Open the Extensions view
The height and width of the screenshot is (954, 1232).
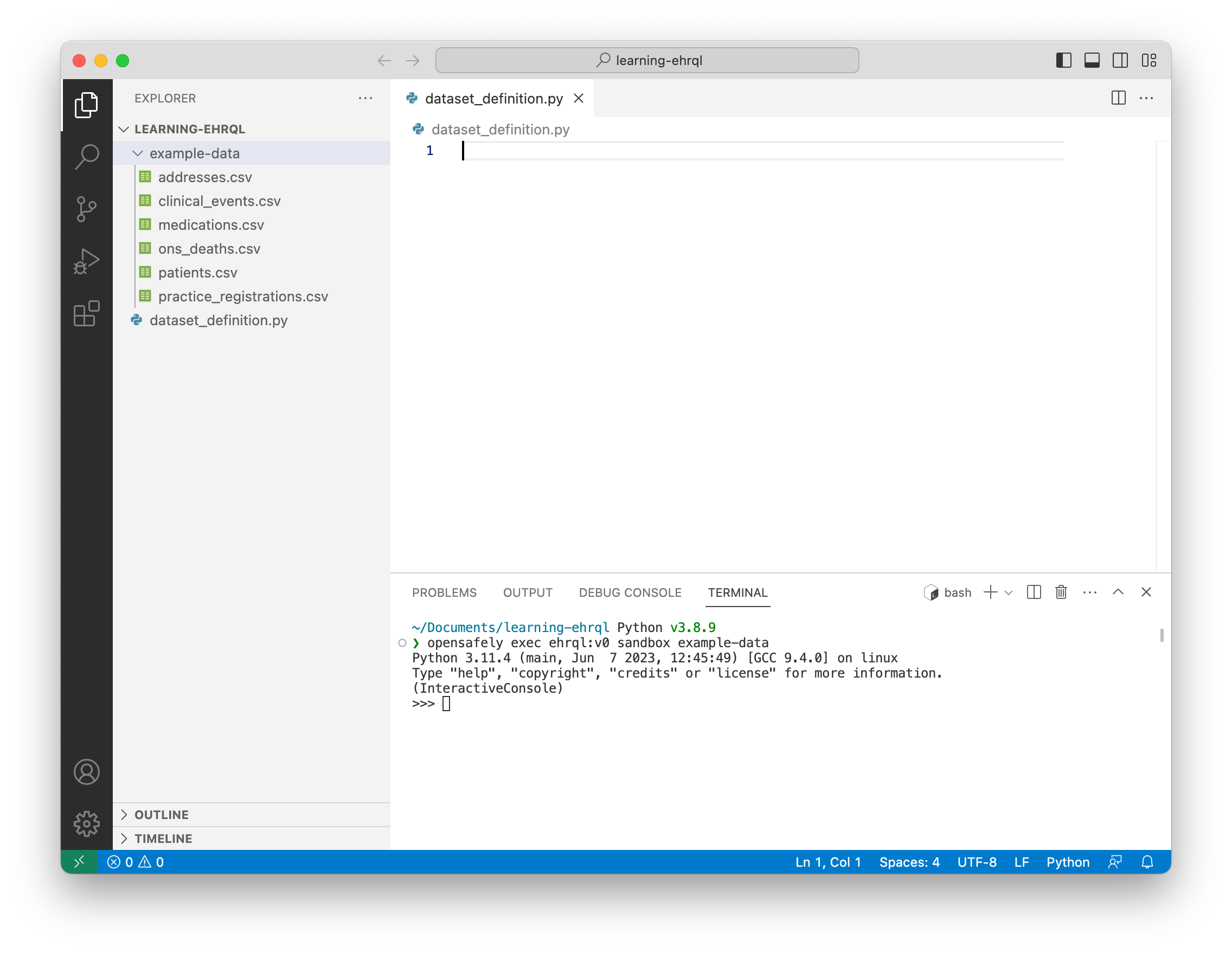[86, 313]
